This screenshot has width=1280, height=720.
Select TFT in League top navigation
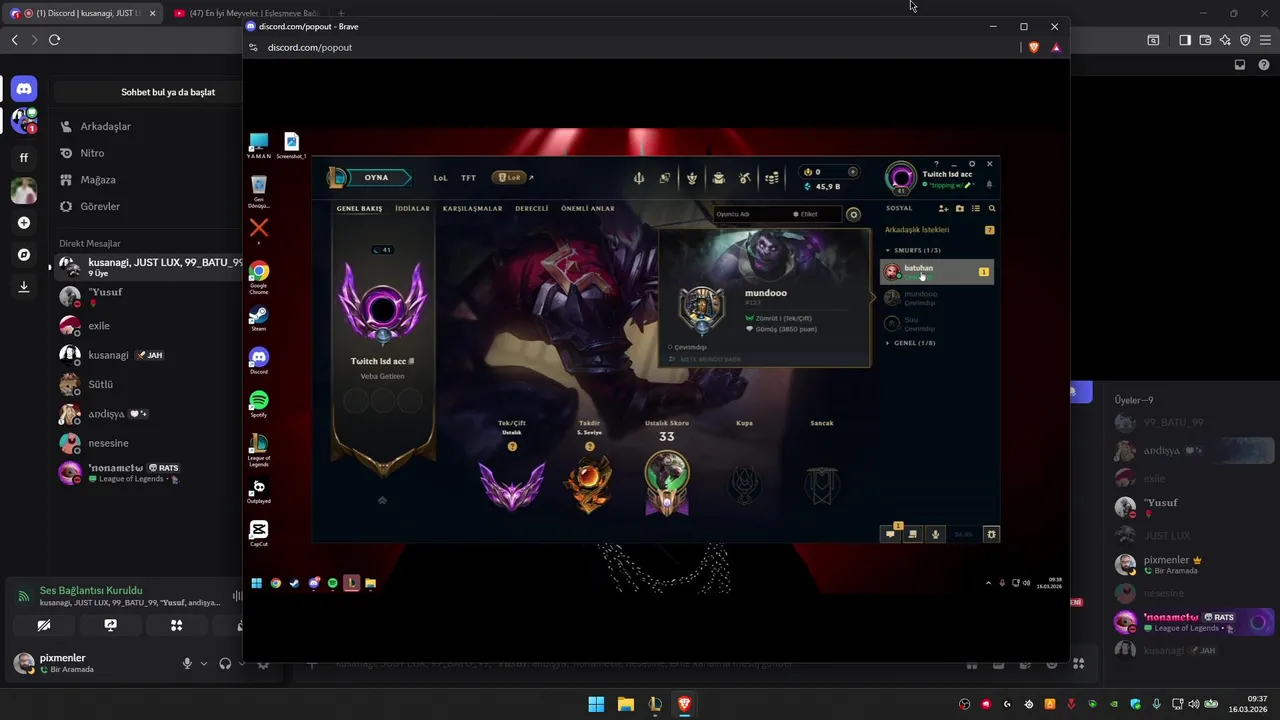(x=468, y=178)
